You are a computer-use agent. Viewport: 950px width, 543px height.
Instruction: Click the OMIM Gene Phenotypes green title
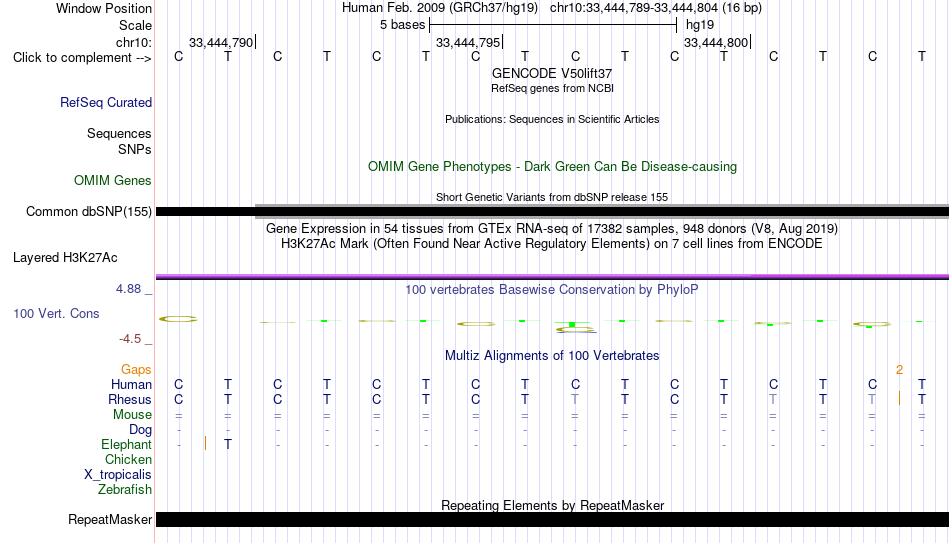tap(552, 167)
